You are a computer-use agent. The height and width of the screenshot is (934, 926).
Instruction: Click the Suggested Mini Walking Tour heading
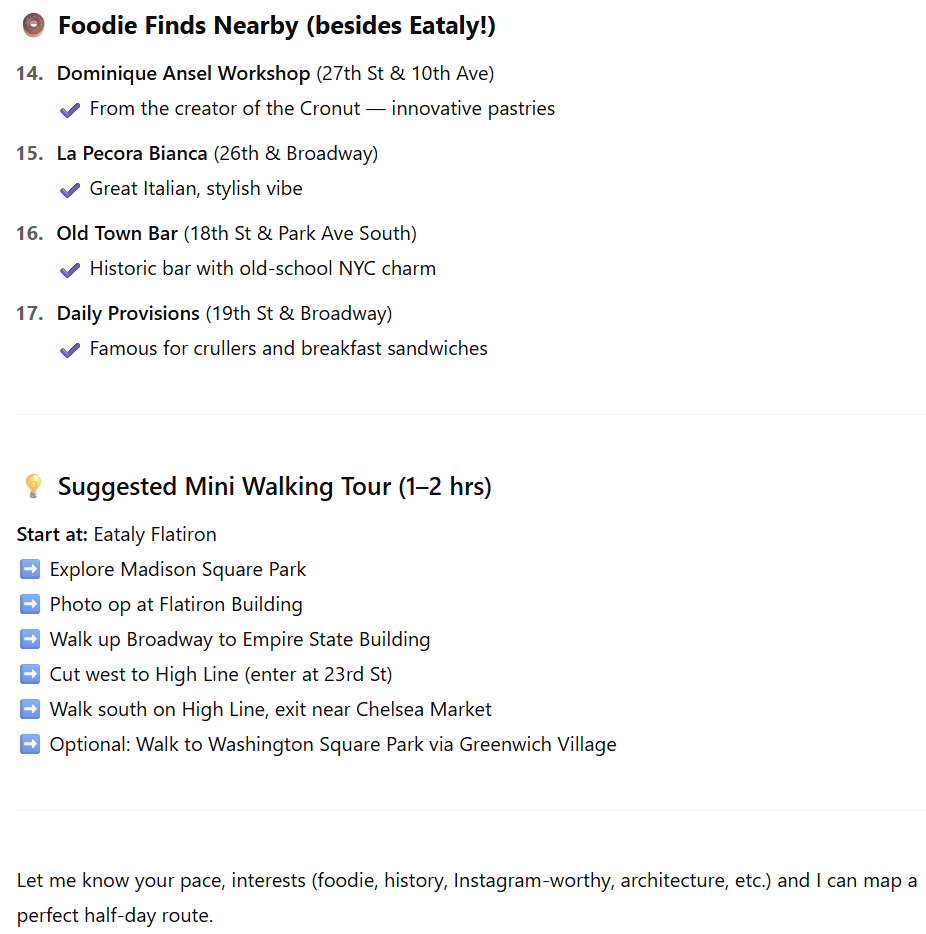[274, 487]
